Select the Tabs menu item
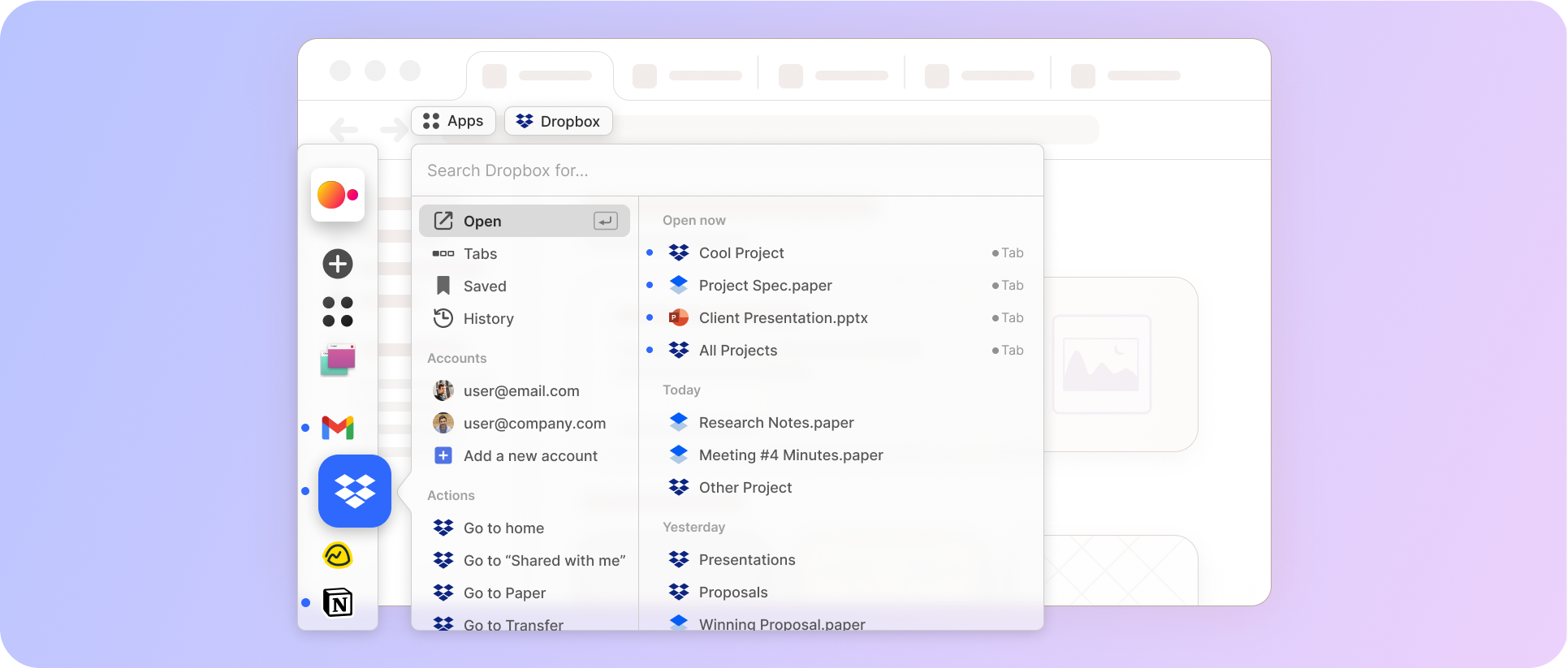 [525, 253]
